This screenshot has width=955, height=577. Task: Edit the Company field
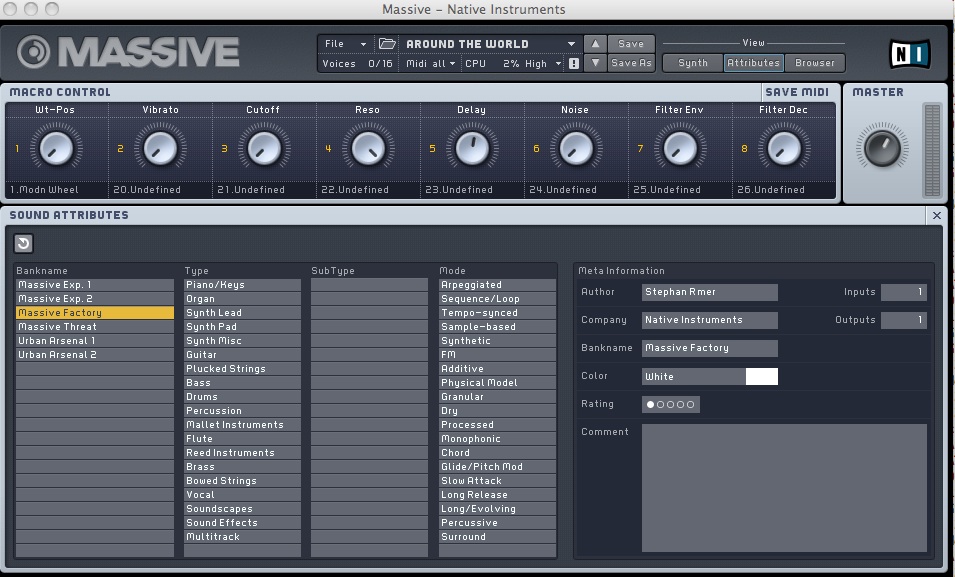710,320
